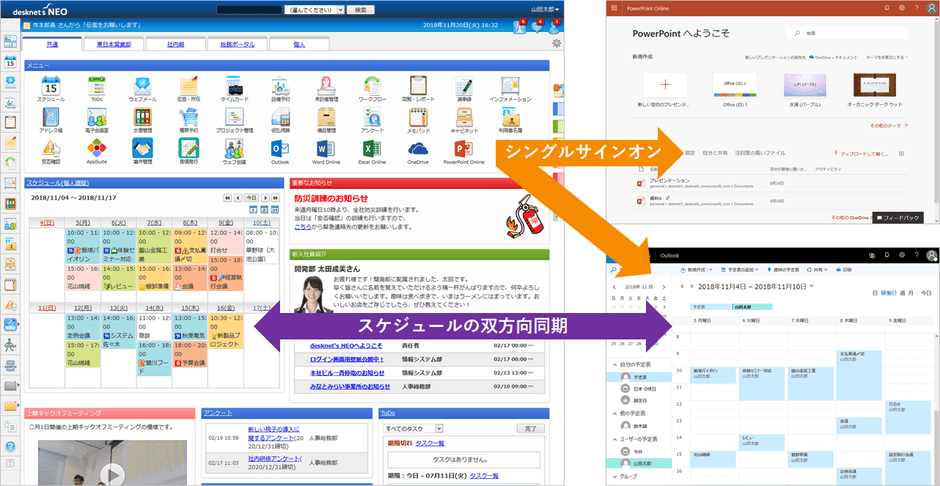Screen dimensions: 940x486
Task: Open the スケジュール calendar icon in menu
Action: (x=51, y=87)
